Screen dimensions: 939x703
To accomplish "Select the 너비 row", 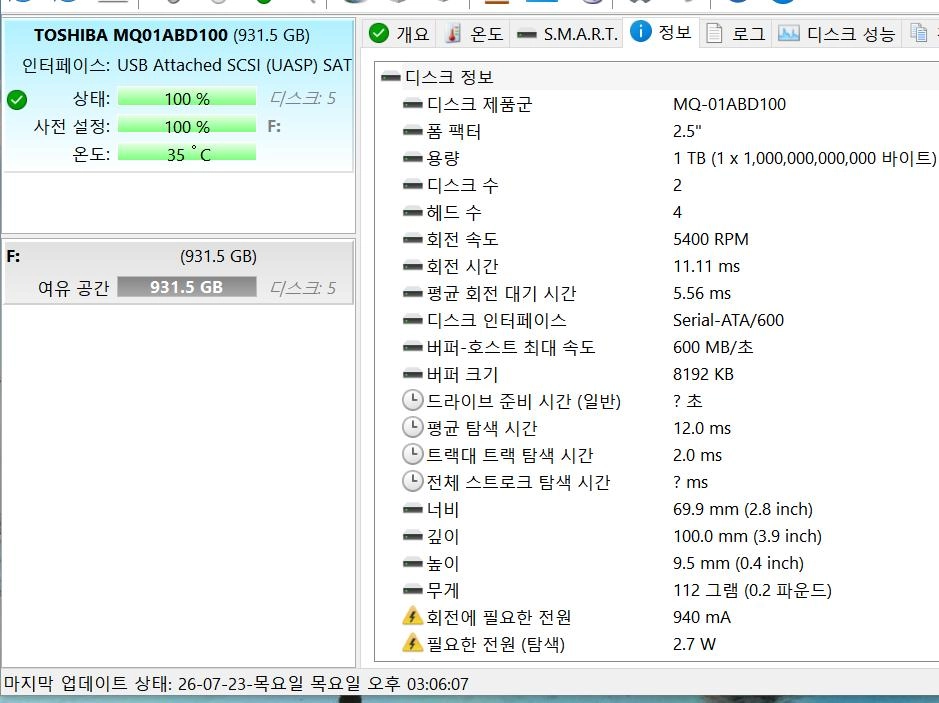I will pyautogui.click(x=659, y=509).
